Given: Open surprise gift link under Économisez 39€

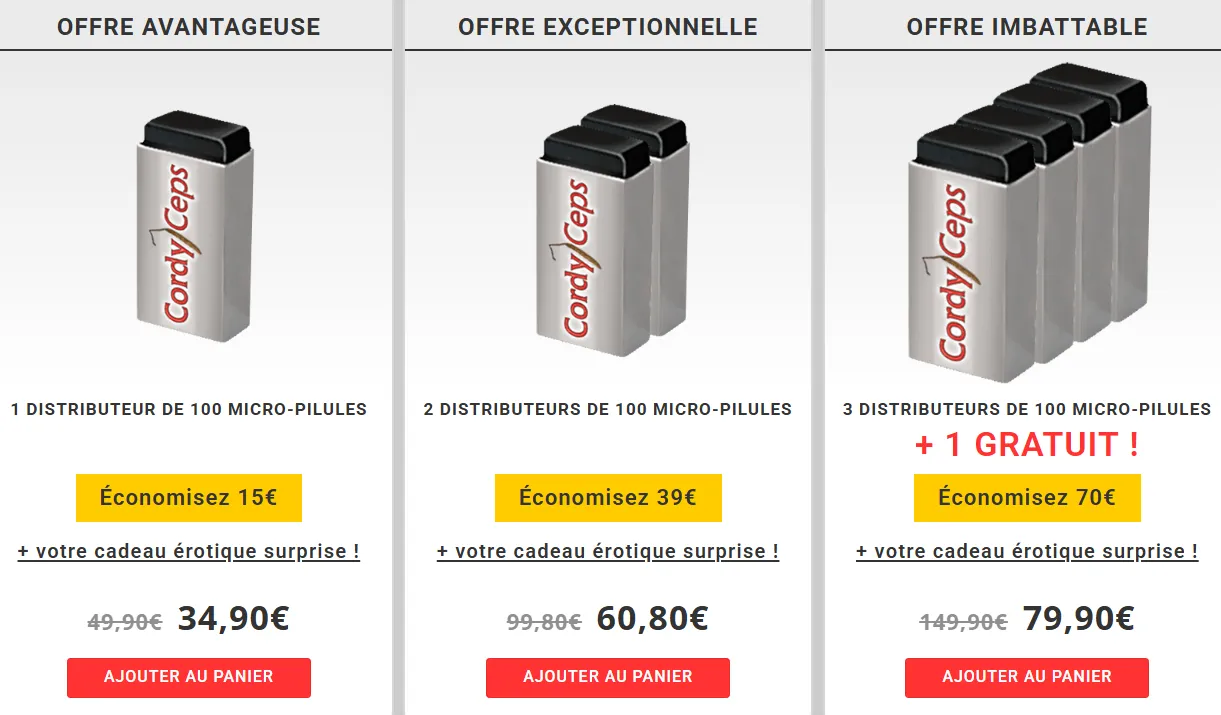Looking at the screenshot, I should 607,551.
